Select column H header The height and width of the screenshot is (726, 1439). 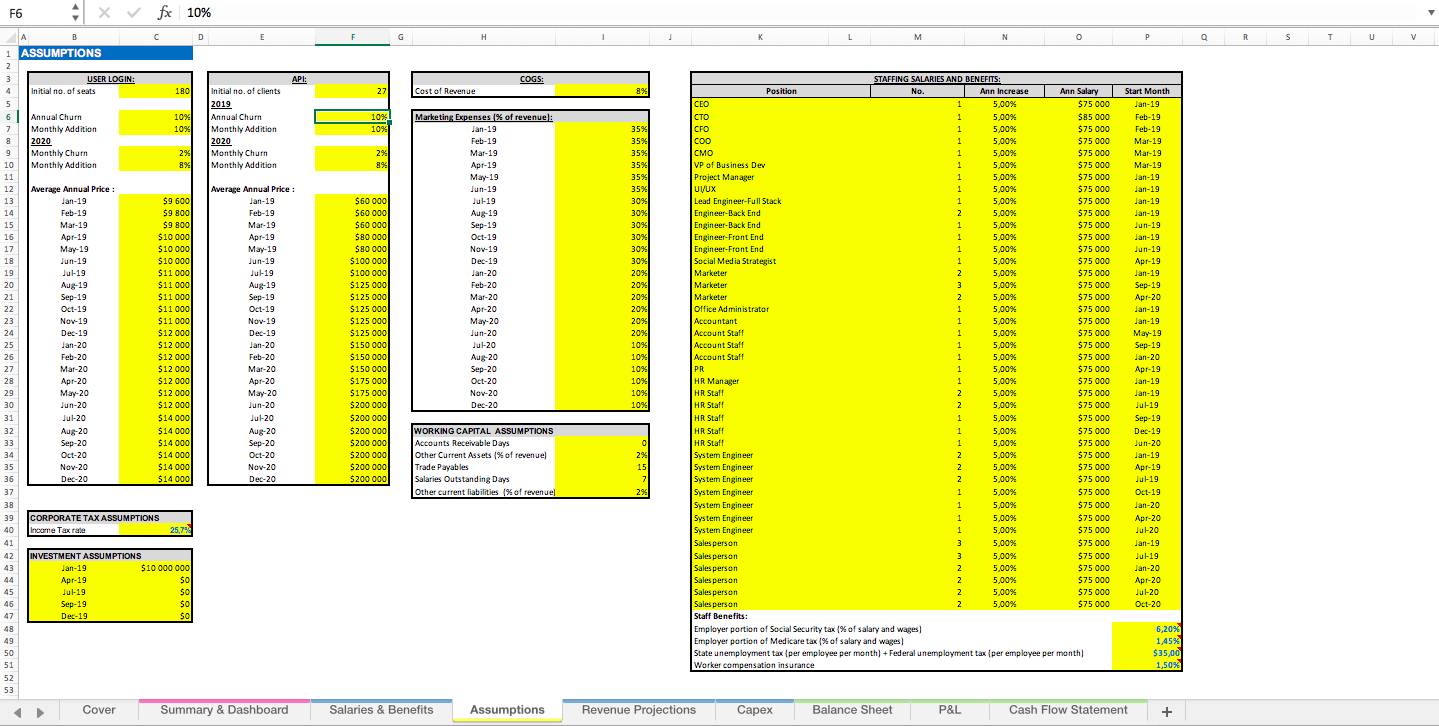(483, 38)
